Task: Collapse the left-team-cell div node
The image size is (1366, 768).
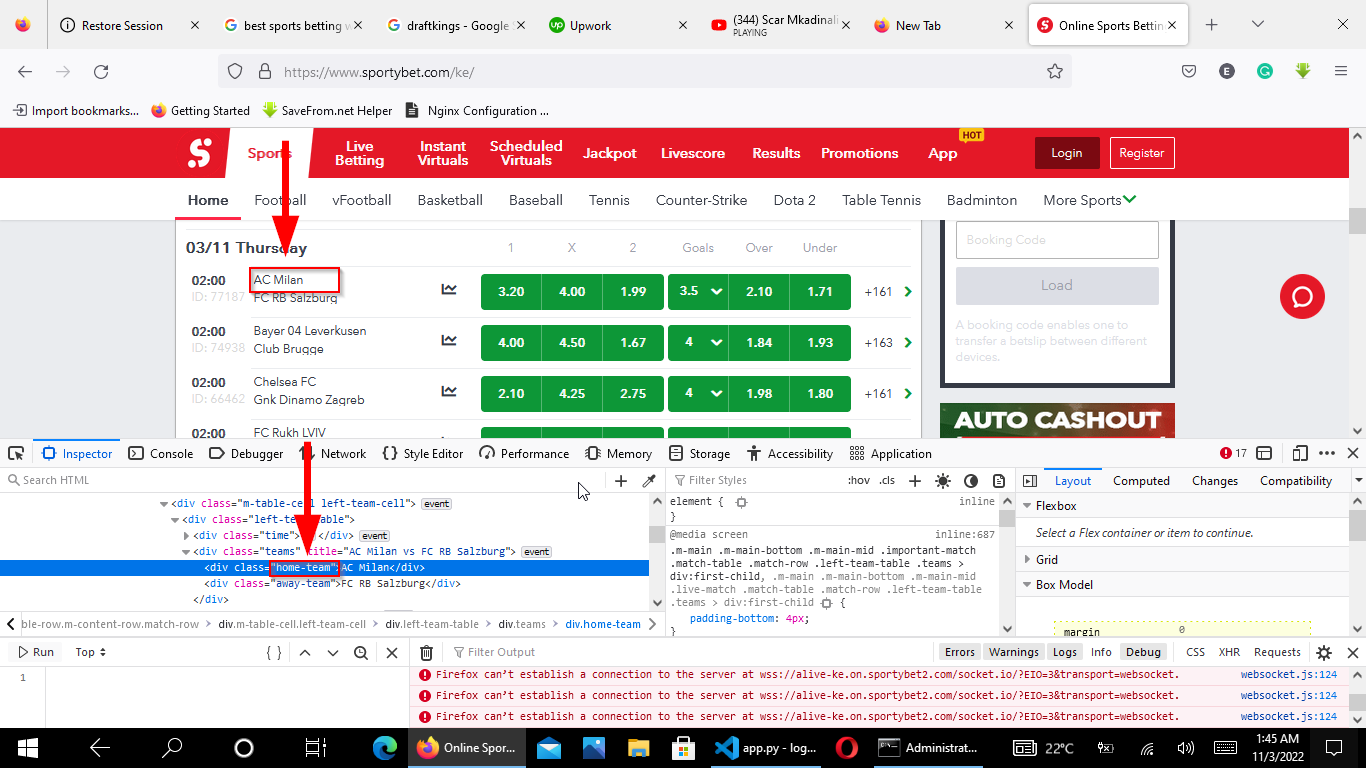Action: coord(164,504)
